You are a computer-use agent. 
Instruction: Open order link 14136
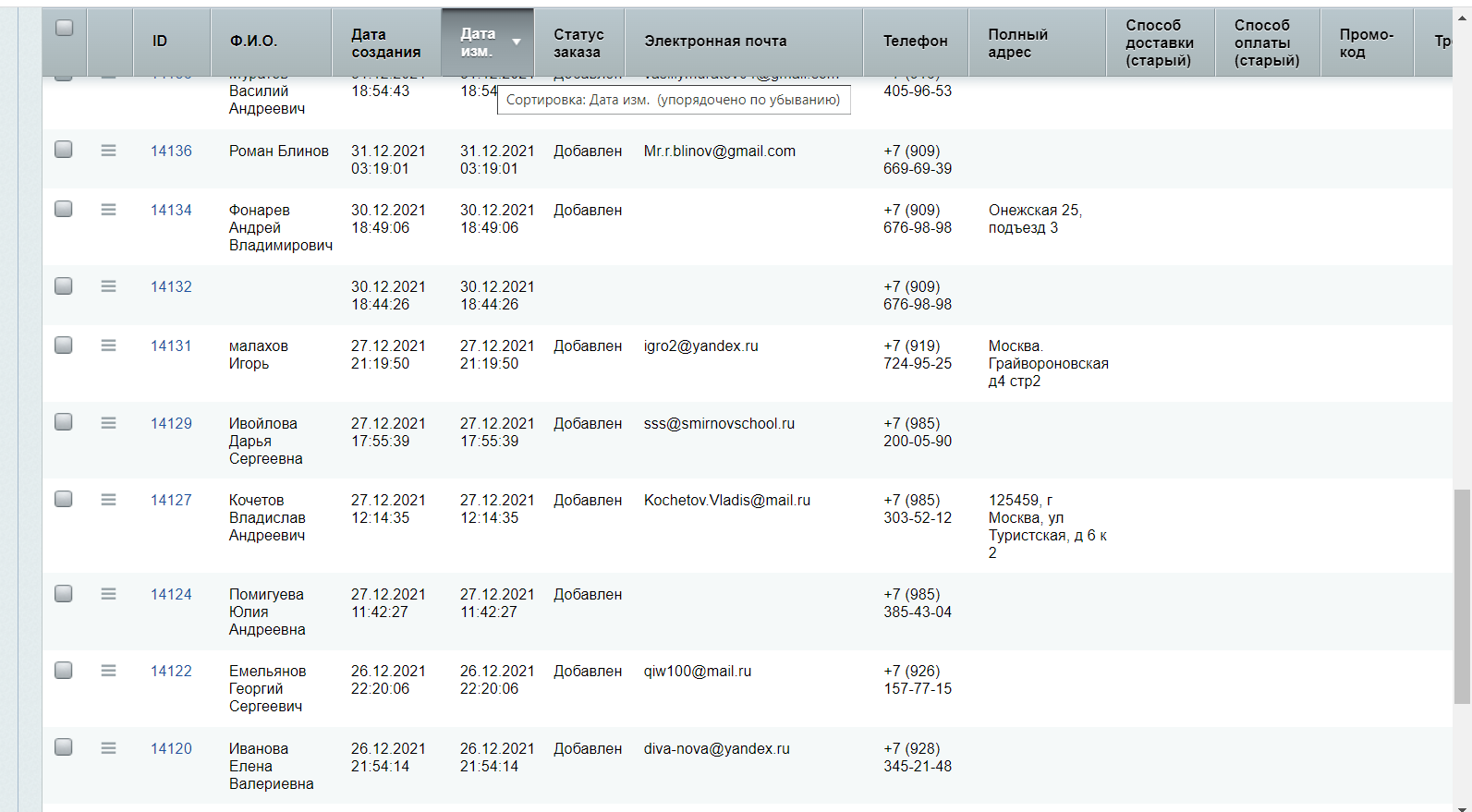click(x=171, y=151)
